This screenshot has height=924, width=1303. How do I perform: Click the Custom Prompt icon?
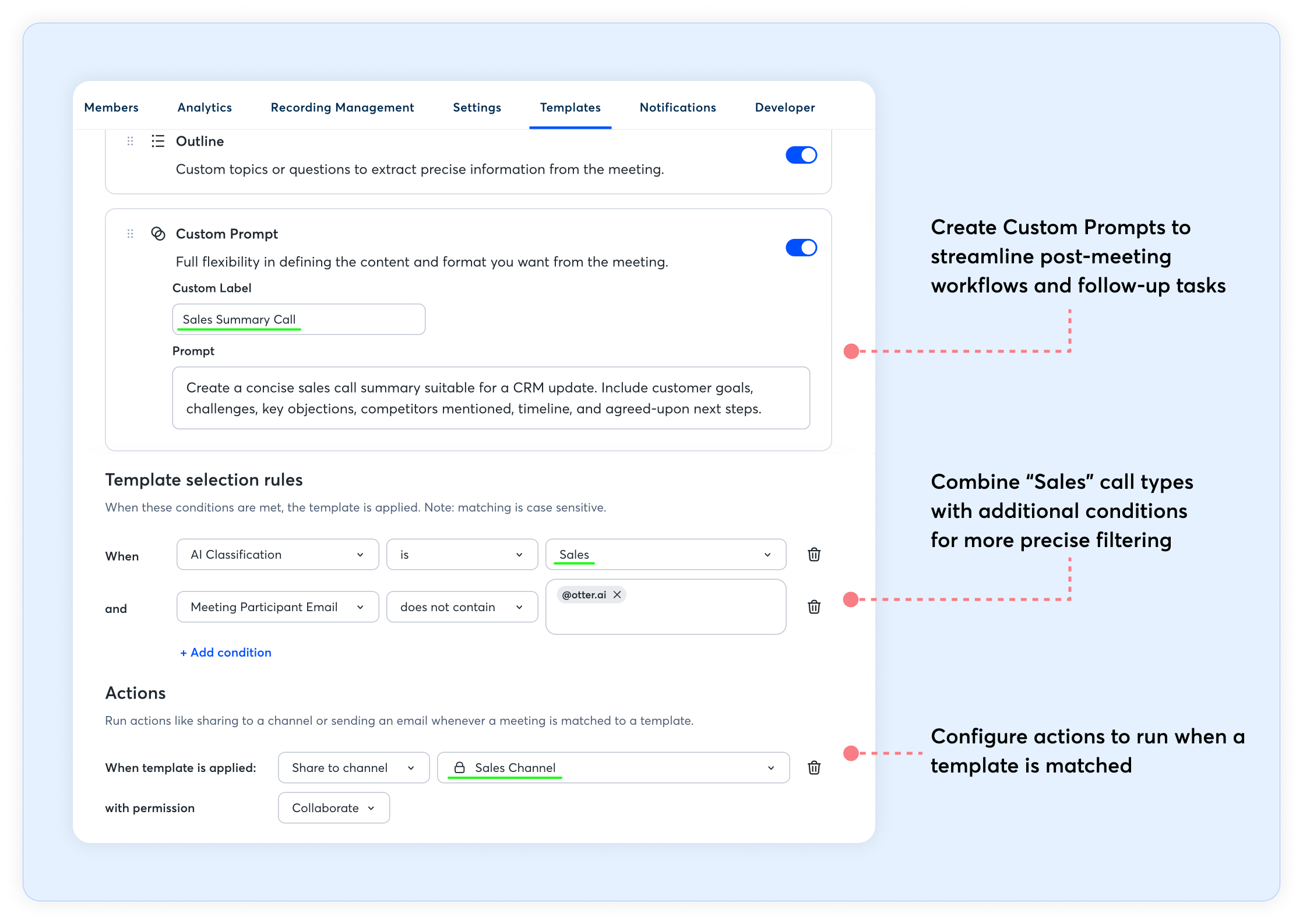point(158,234)
